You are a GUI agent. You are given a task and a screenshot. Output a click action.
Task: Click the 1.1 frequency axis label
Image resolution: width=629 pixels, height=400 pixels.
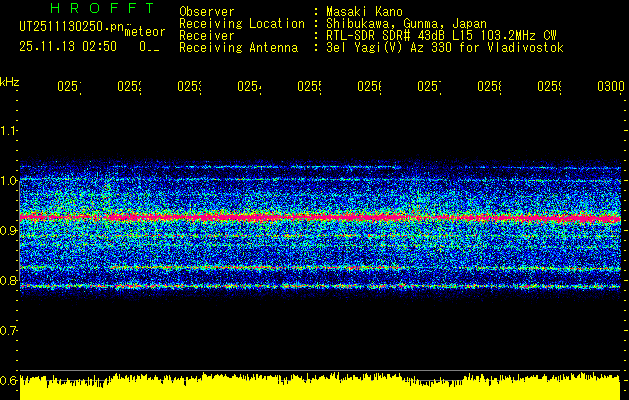pos(8,130)
